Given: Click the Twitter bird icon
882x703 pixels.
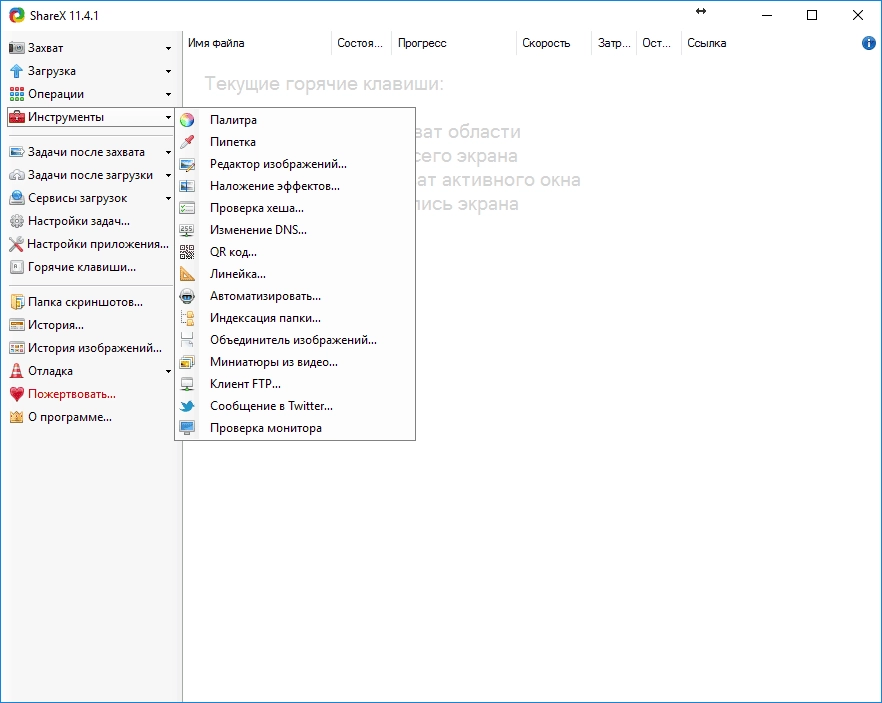Looking at the screenshot, I should 187,406.
